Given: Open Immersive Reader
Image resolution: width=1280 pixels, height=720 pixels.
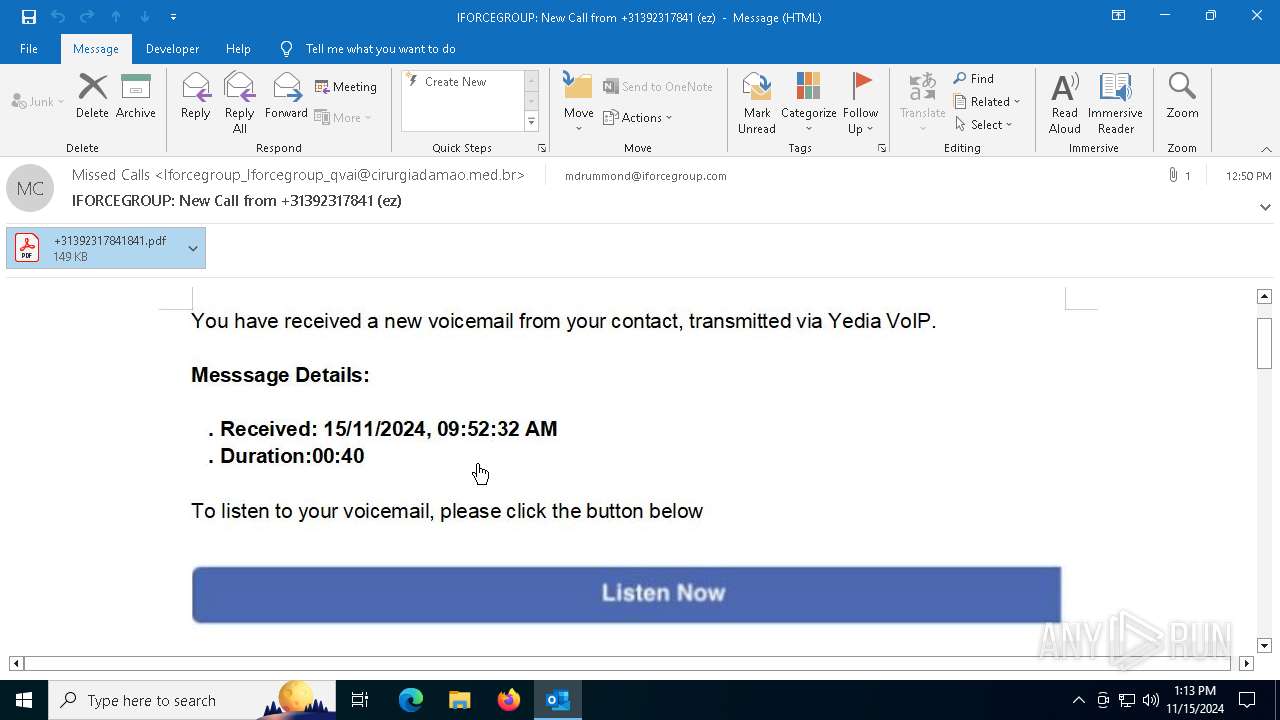Looking at the screenshot, I should [x=1115, y=103].
